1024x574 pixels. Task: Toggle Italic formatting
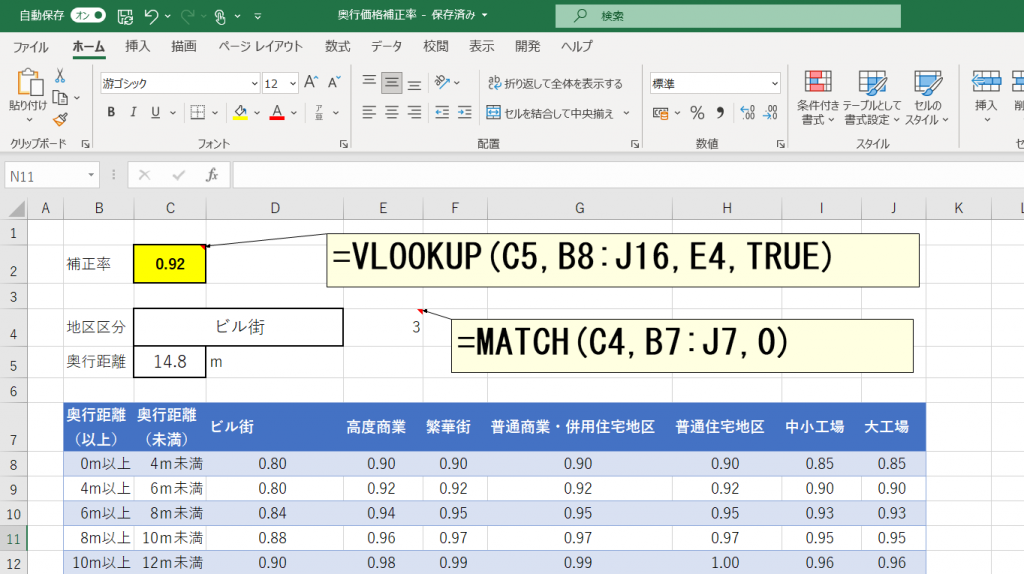(x=133, y=112)
